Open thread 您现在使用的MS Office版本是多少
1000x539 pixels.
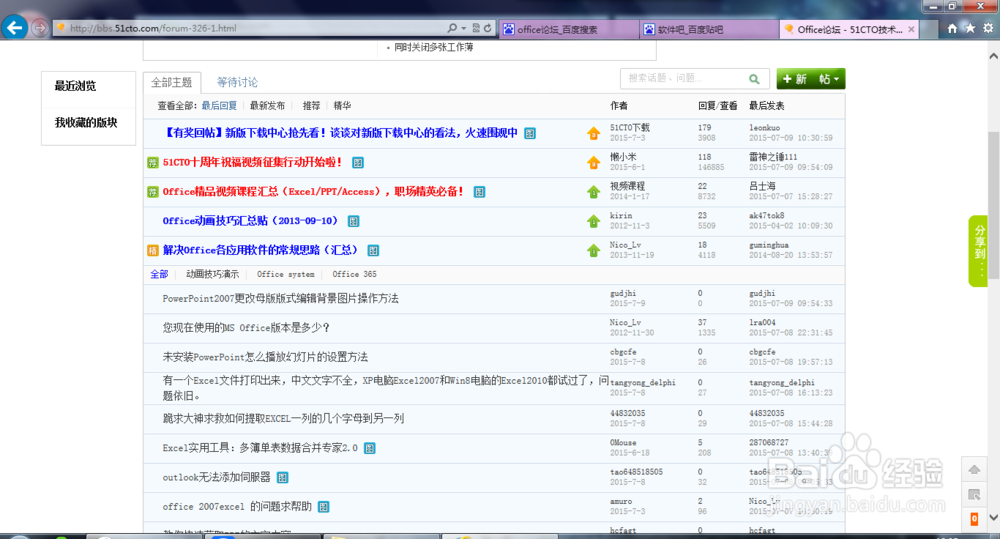pos(246,328)
